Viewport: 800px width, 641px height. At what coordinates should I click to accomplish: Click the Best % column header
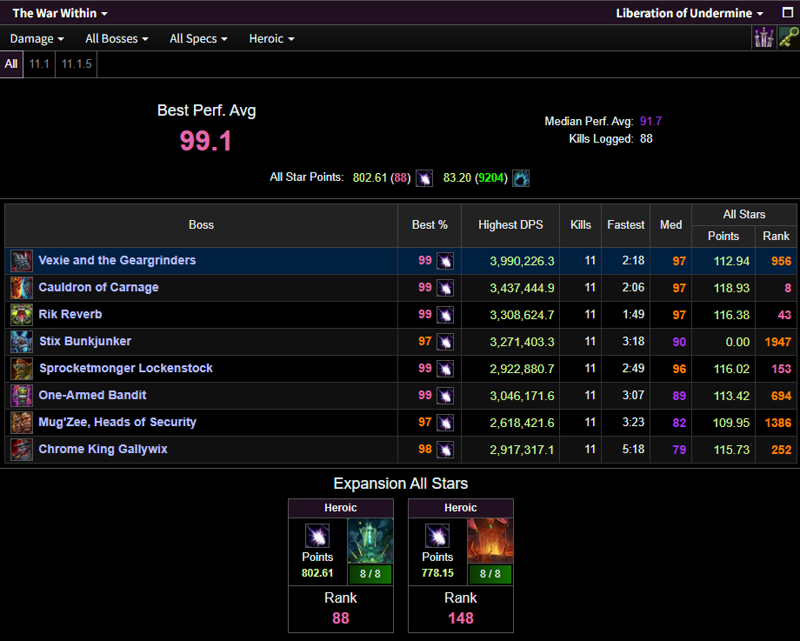430,225
